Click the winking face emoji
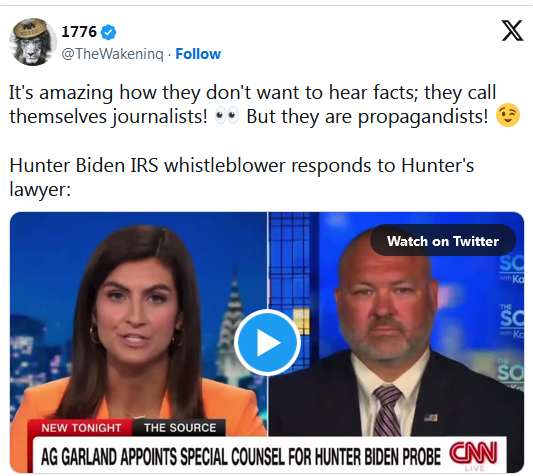Screen dimensions: 533x476 508,116
